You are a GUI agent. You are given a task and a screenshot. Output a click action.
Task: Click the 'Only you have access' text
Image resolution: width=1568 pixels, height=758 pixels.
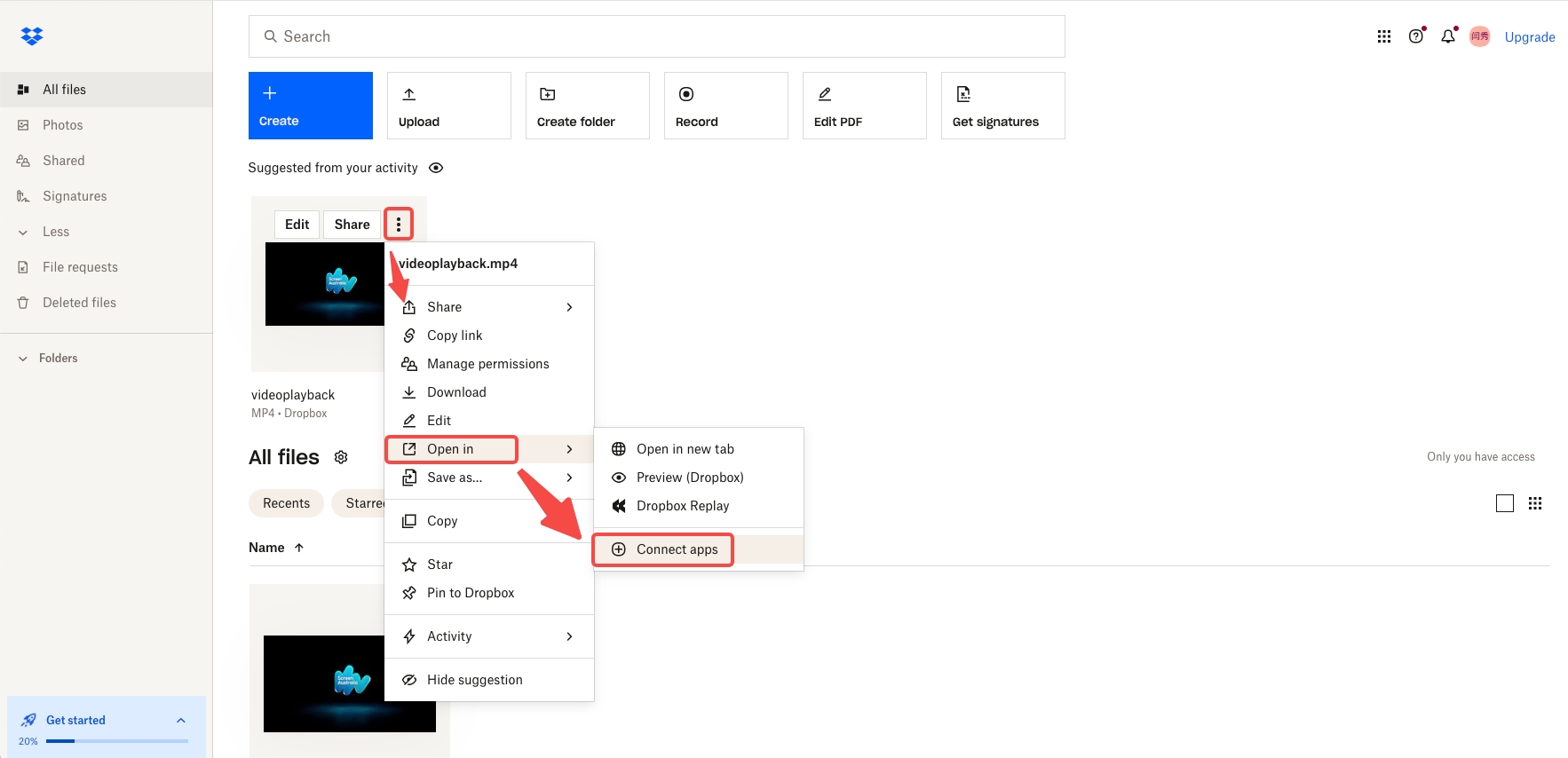(x=1481, y=457)
